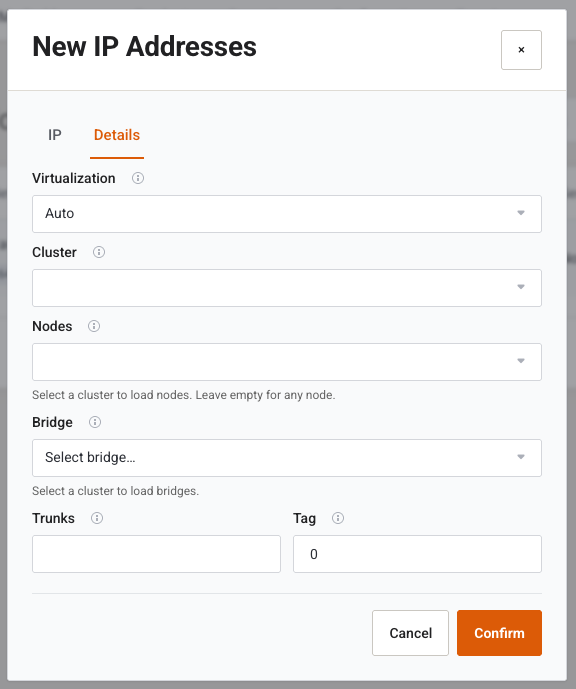Image resolution: width=576 pixels, height=689 pixels.
Task: Click the Tag input field showing 0
Action: point(417,554)
